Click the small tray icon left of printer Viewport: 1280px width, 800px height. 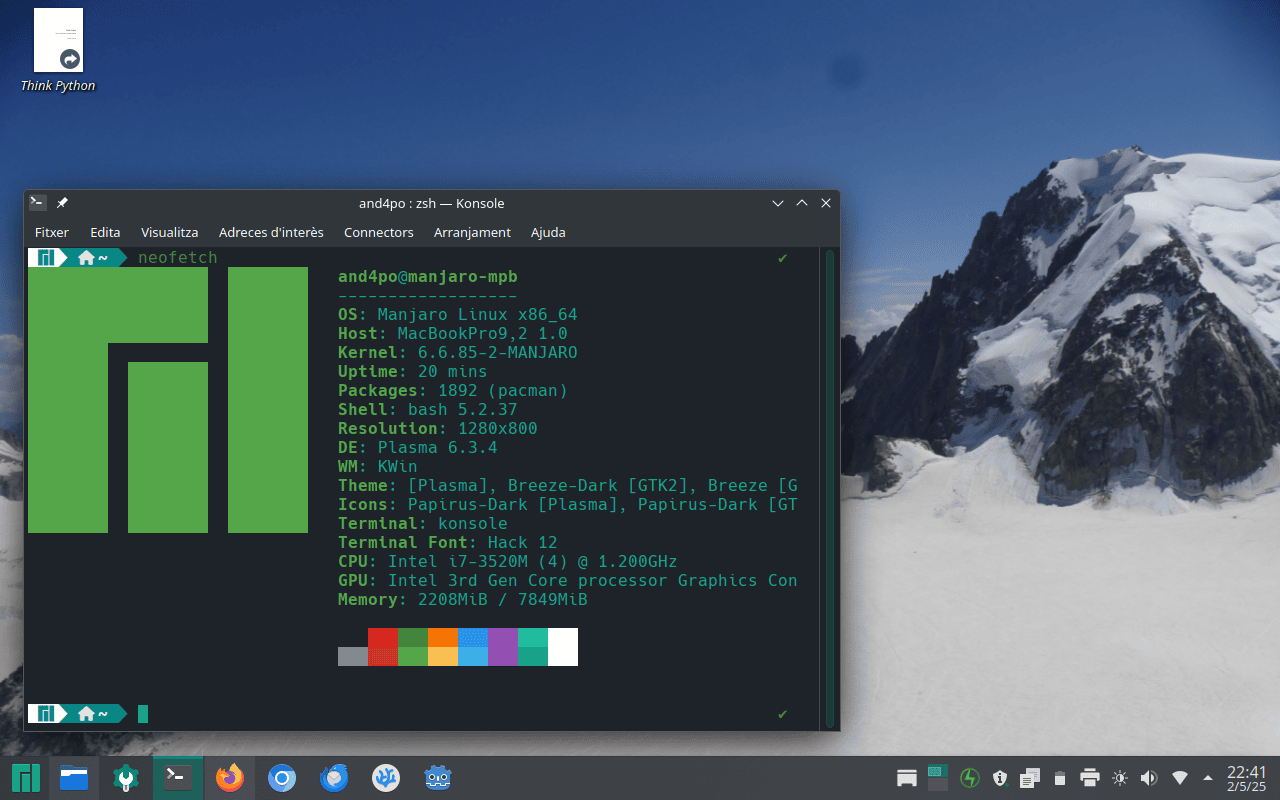pyautogui.click(x=1060, y=778)
